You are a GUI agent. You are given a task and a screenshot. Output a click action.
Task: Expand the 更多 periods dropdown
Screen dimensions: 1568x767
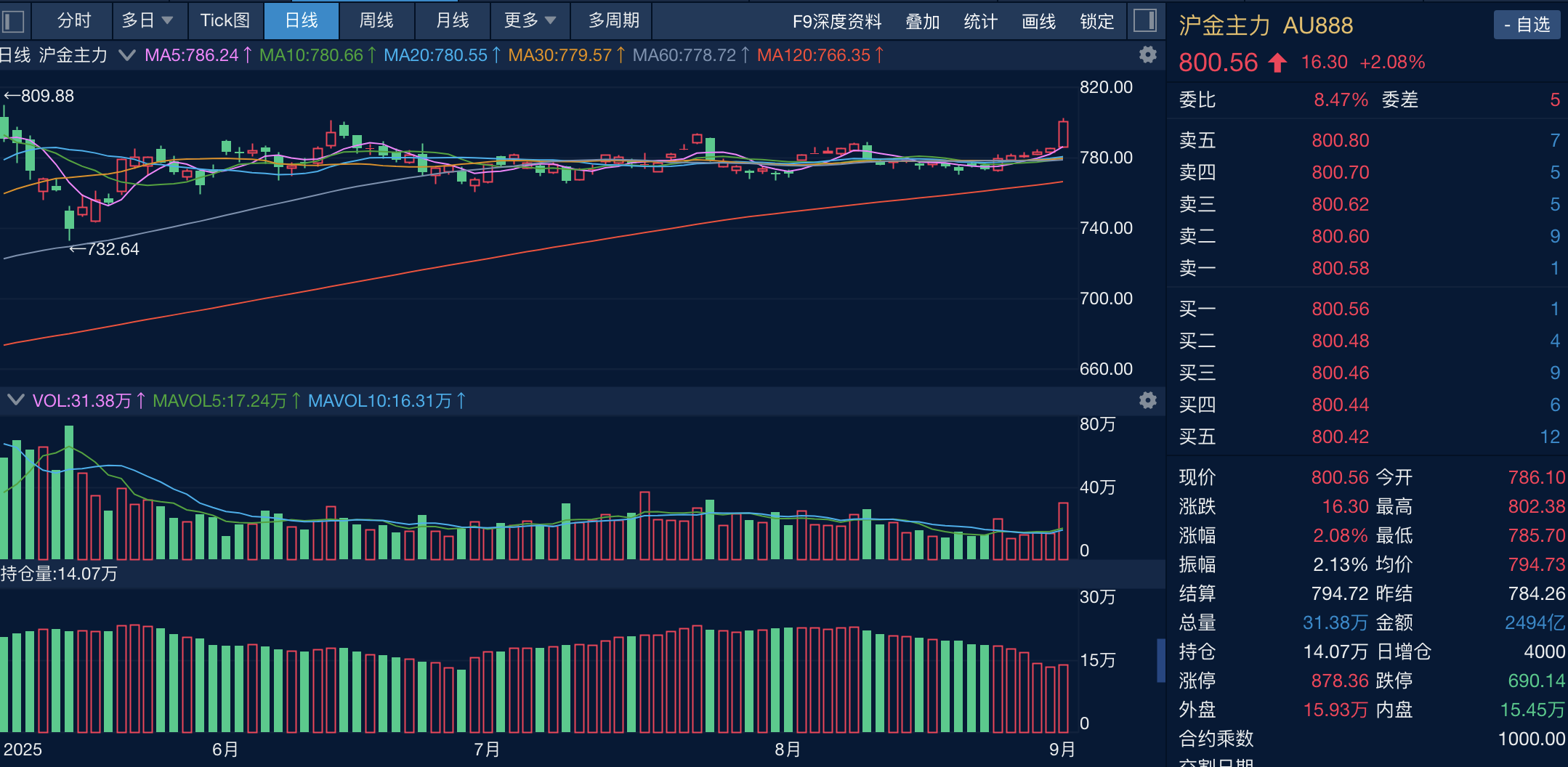(x=530, y=20)
